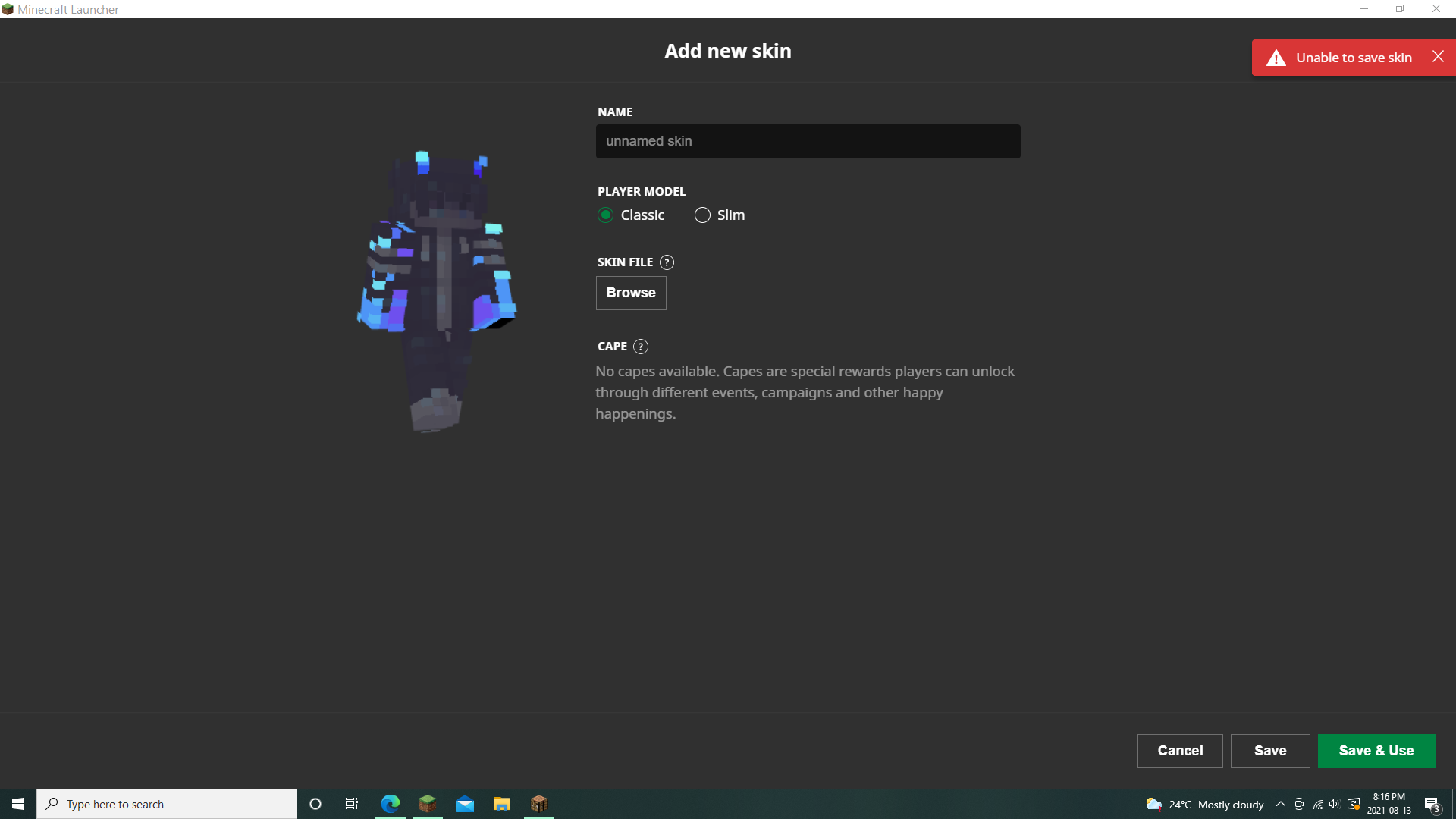Click the Skin File help question icon
The image size is (1456, 819).
click(x=667, y=262)
